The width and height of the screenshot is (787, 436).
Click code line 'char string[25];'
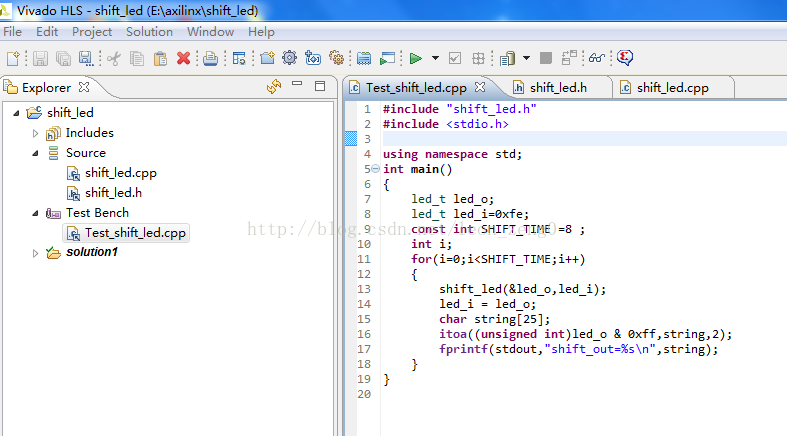coord(494,319)
